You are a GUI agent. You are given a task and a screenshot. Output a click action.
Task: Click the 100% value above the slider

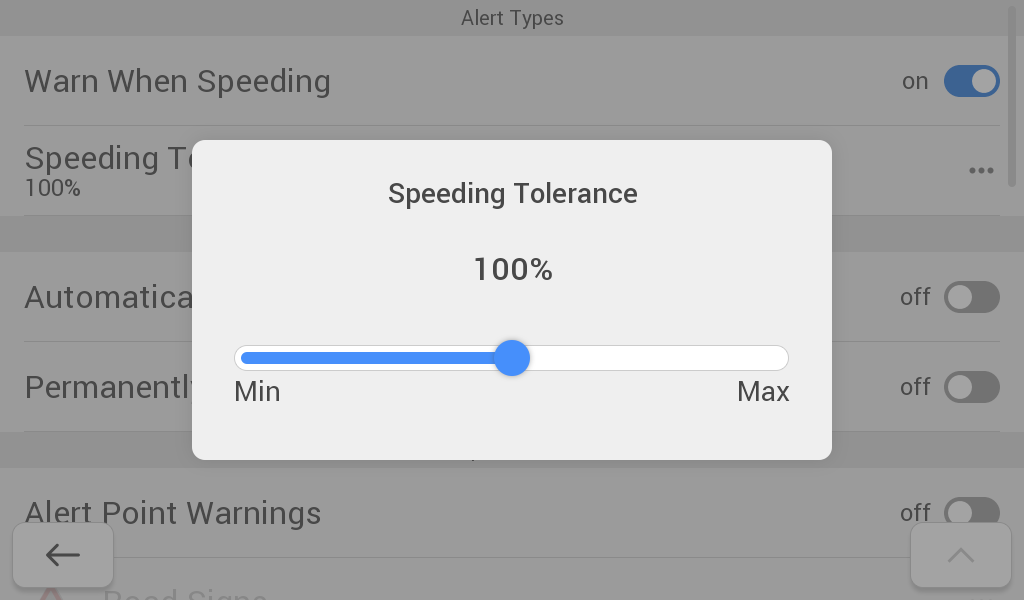point(512,269)
